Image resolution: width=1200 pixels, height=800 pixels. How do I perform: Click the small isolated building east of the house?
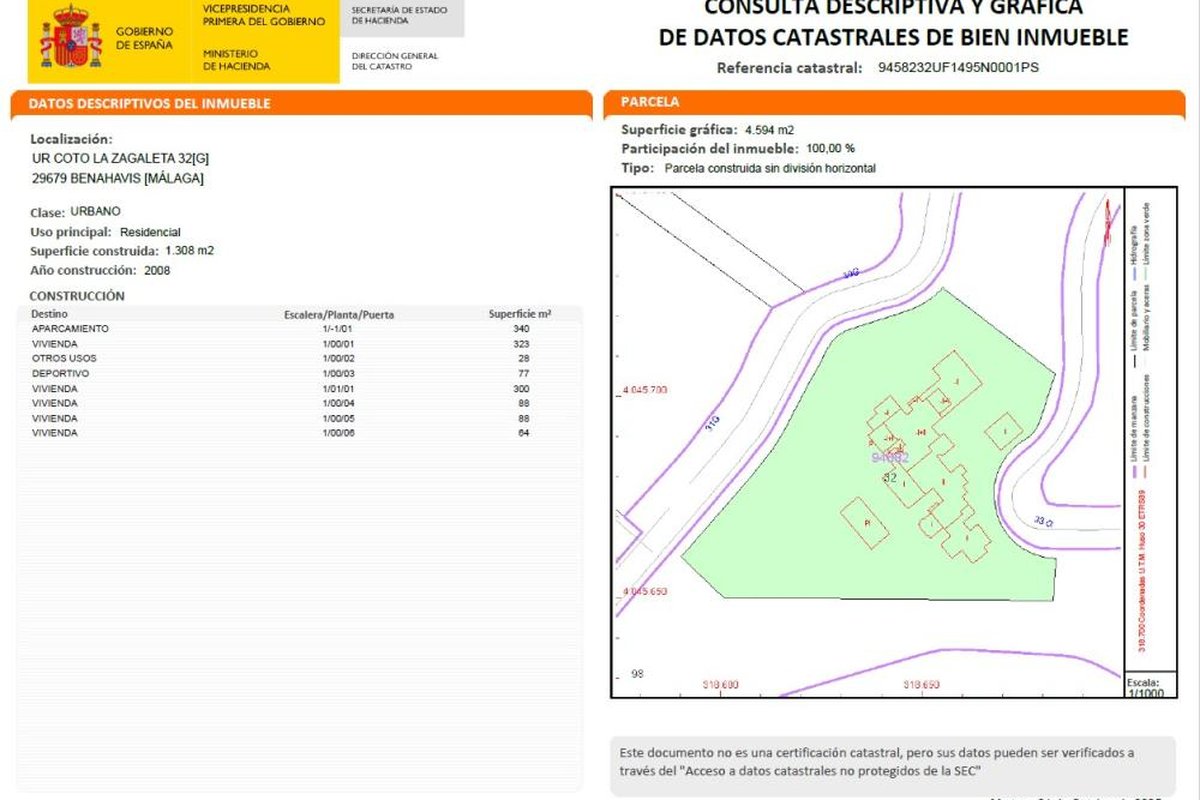tap(1003, 431)
